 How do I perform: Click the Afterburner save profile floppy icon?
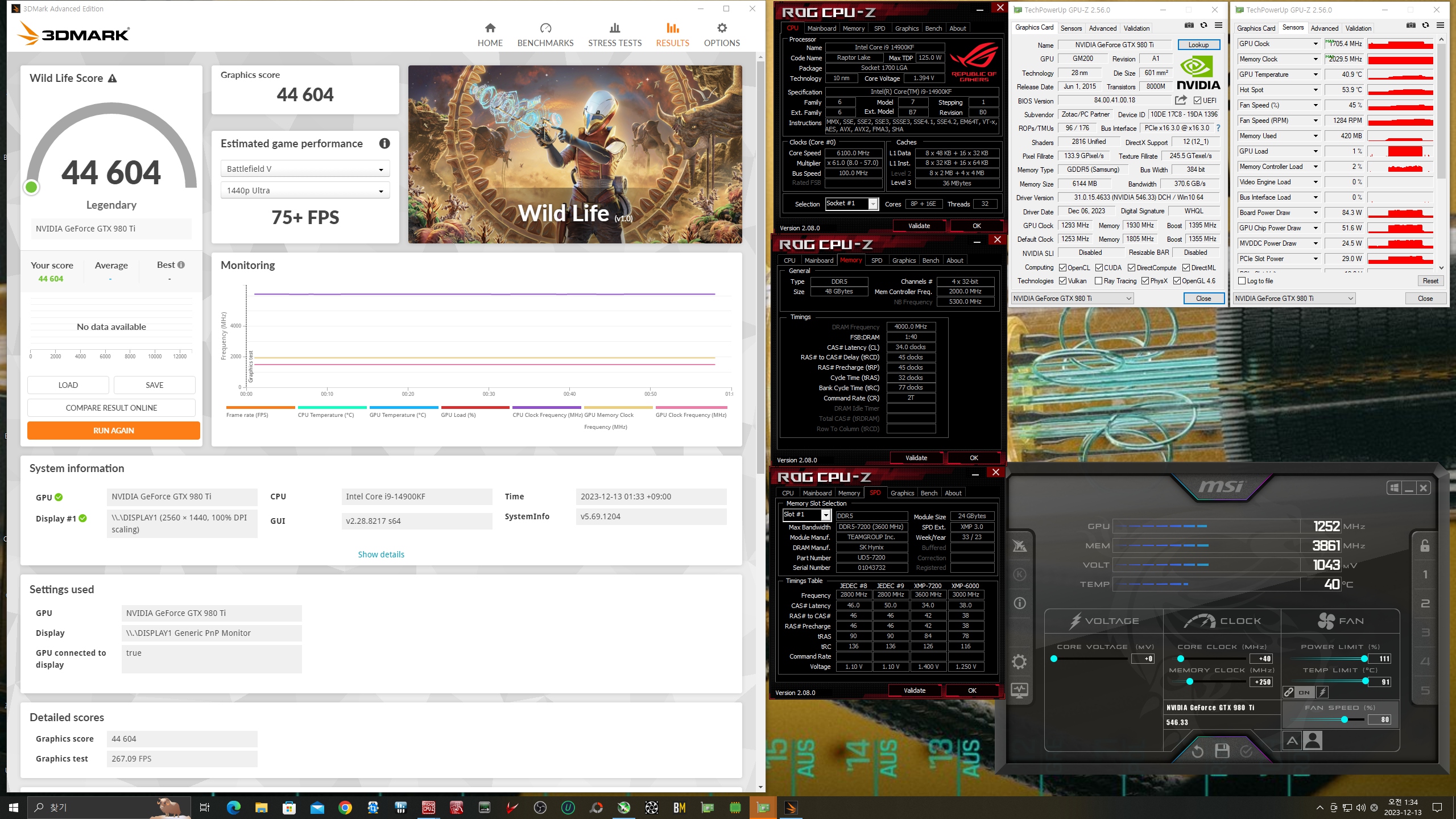[x=1222, y=751]
